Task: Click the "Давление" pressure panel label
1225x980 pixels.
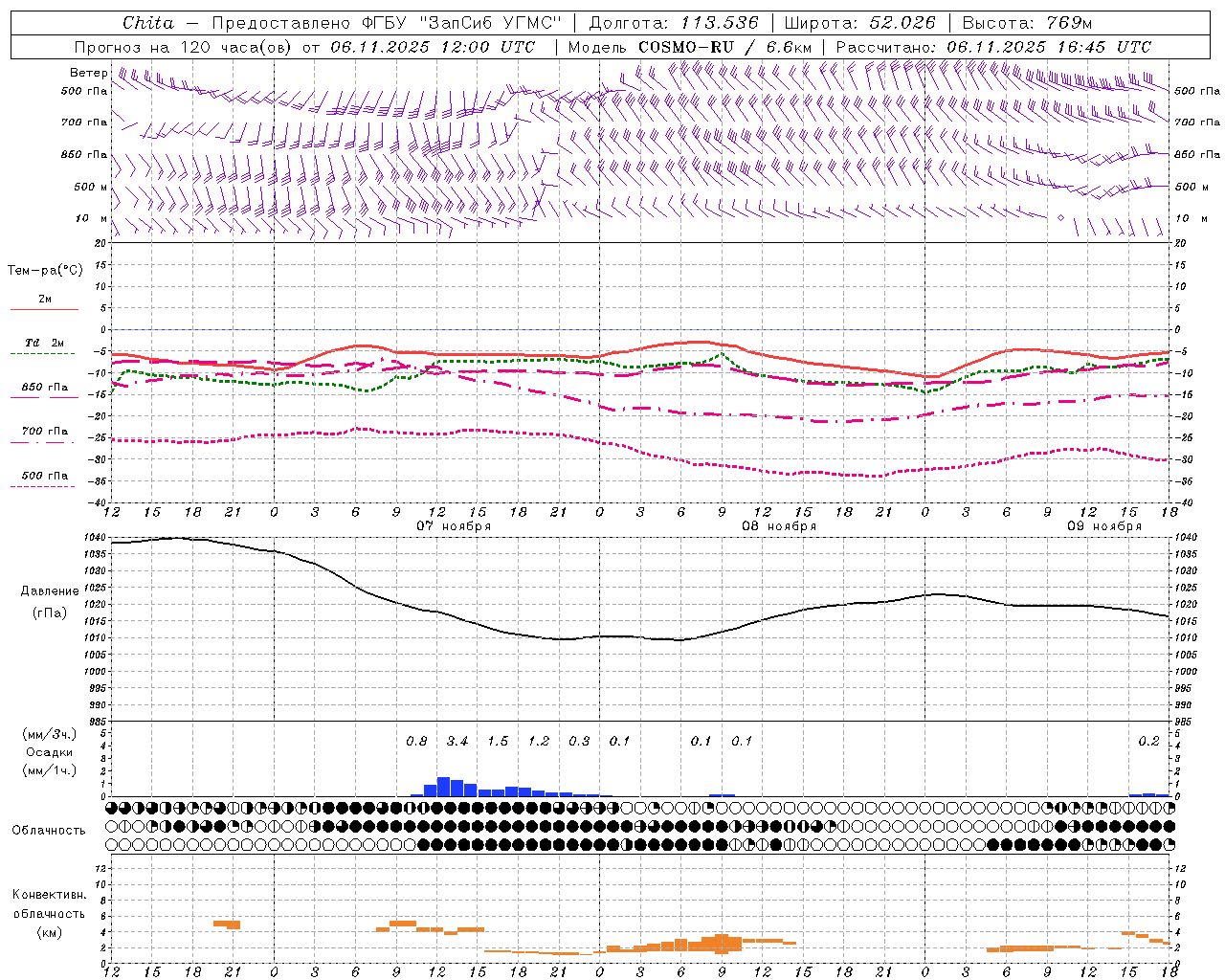Action: pos(50,591)
